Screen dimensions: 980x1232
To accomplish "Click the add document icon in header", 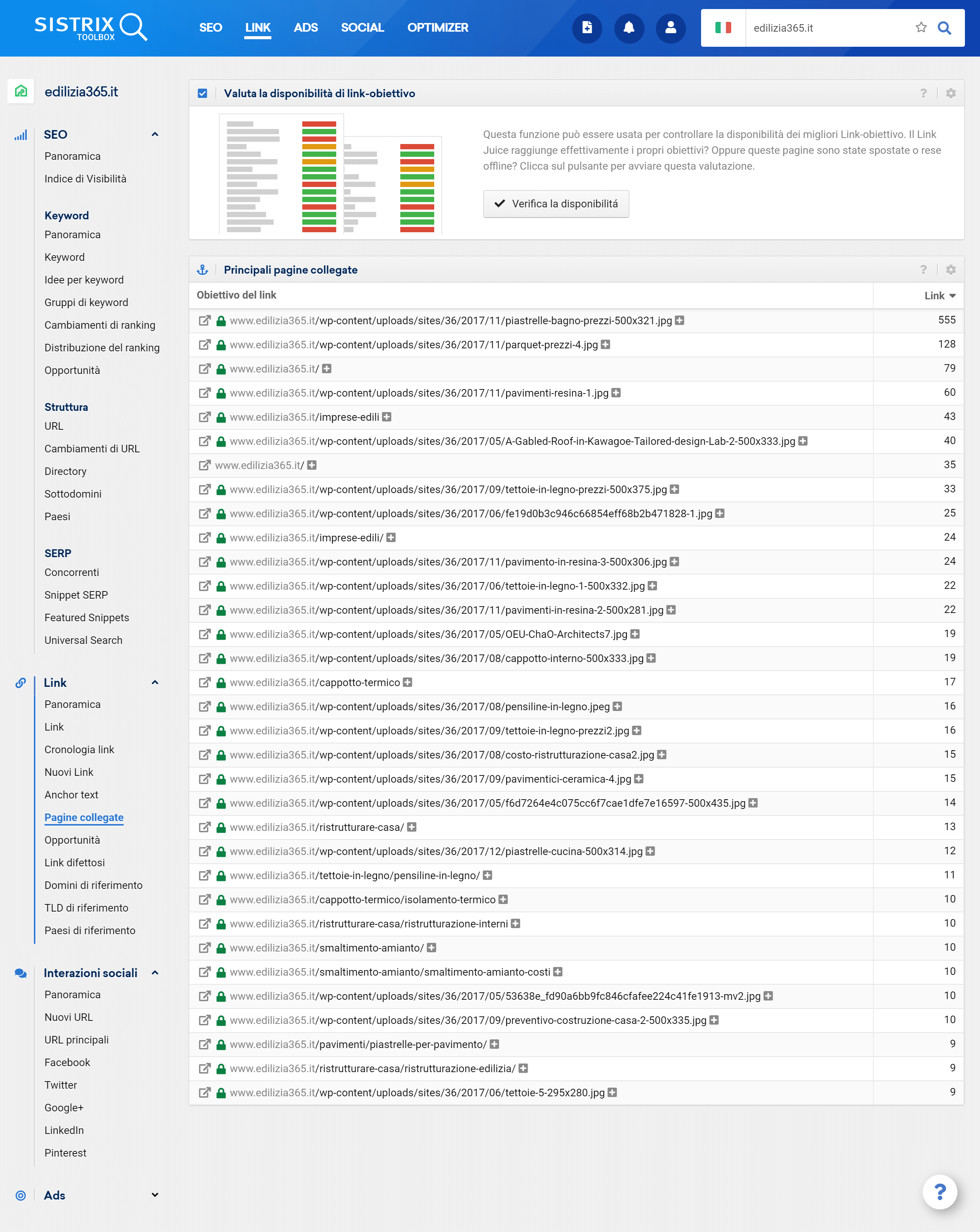I will [x=587, y=28].
